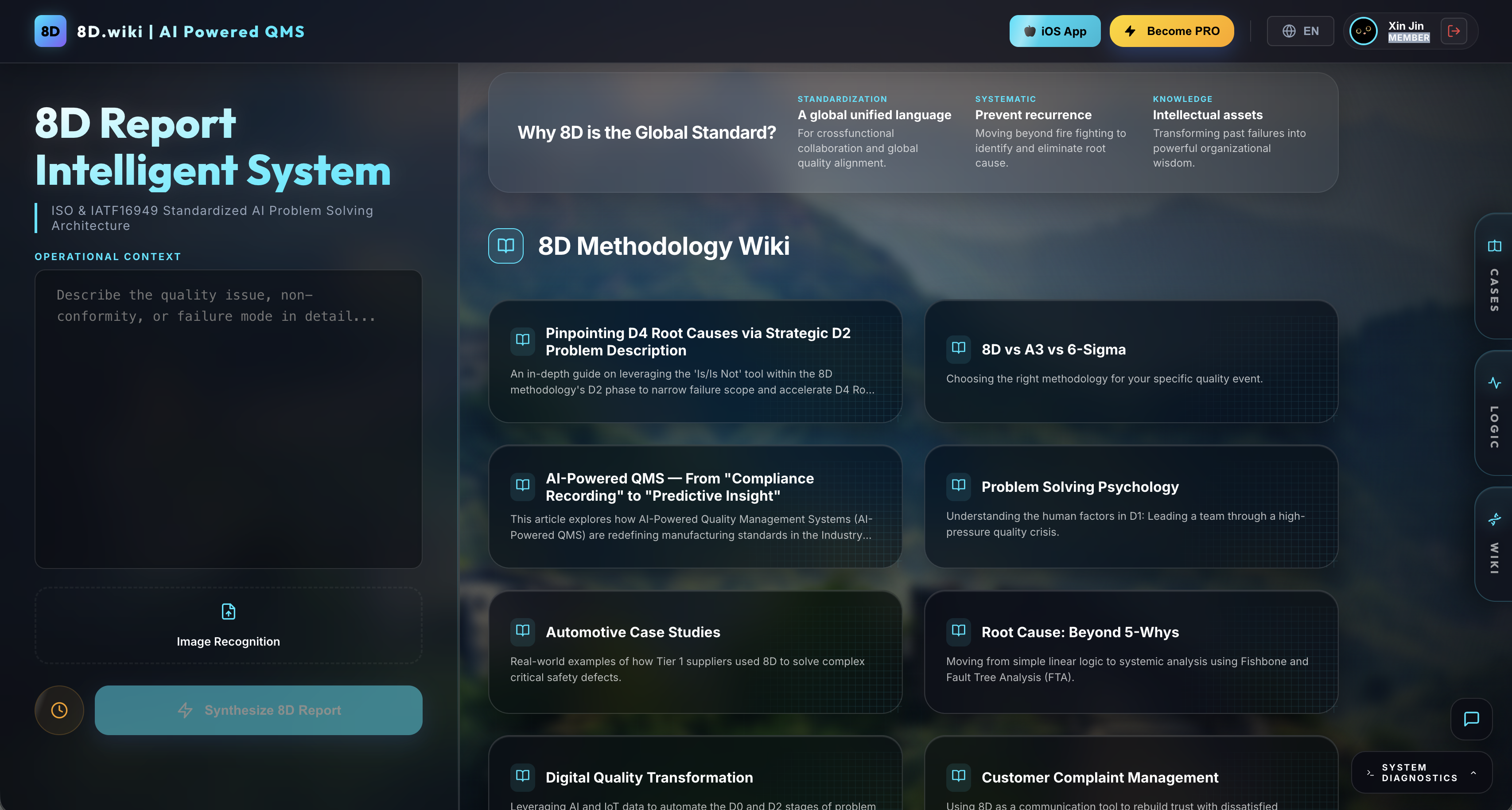Click the book icon on CASES tab
Image resolution: width=1512 pixels, height=810 pixels.
pos(1494,246)
